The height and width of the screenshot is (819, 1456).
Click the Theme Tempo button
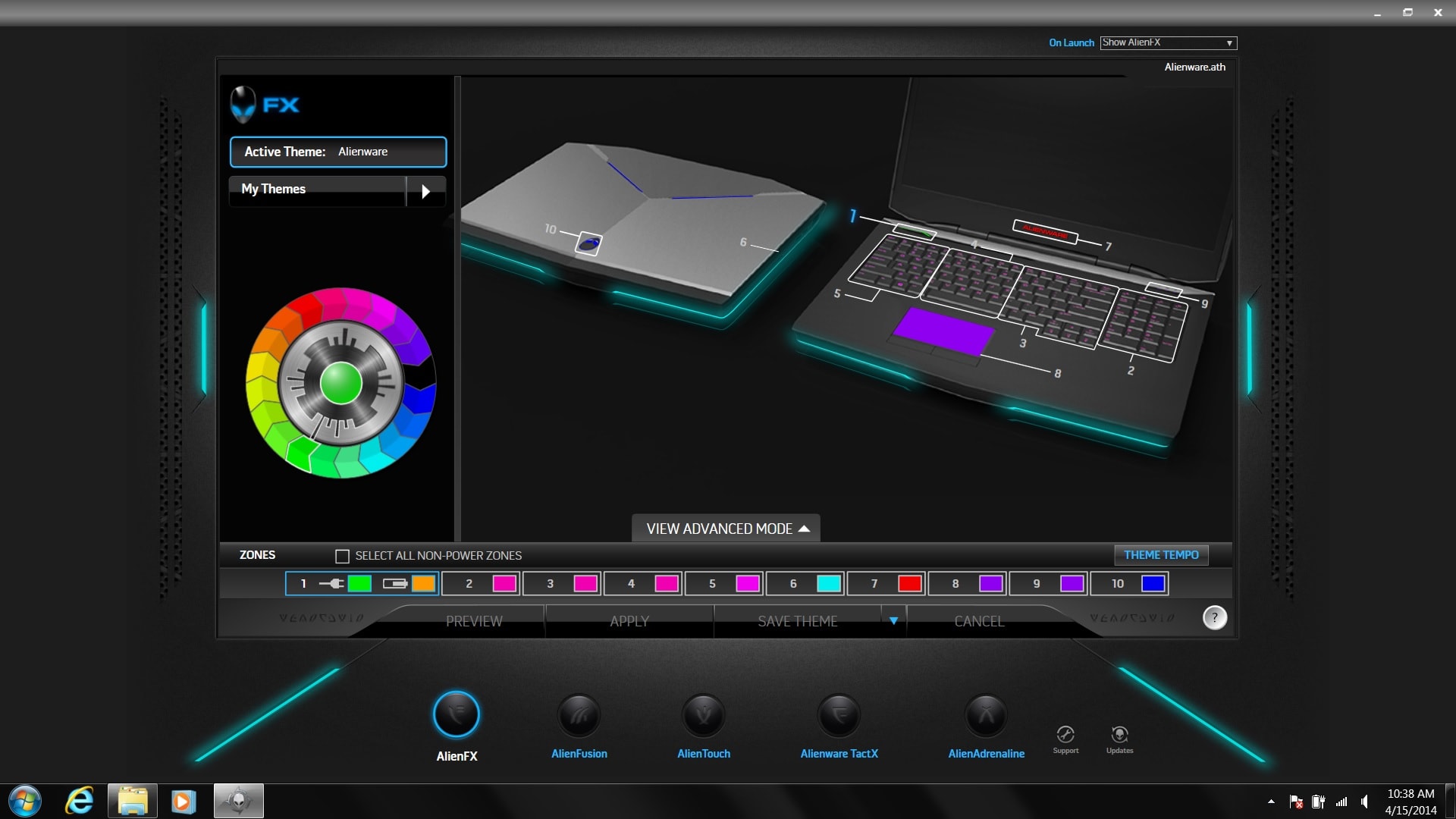[x=1161, y=555]
